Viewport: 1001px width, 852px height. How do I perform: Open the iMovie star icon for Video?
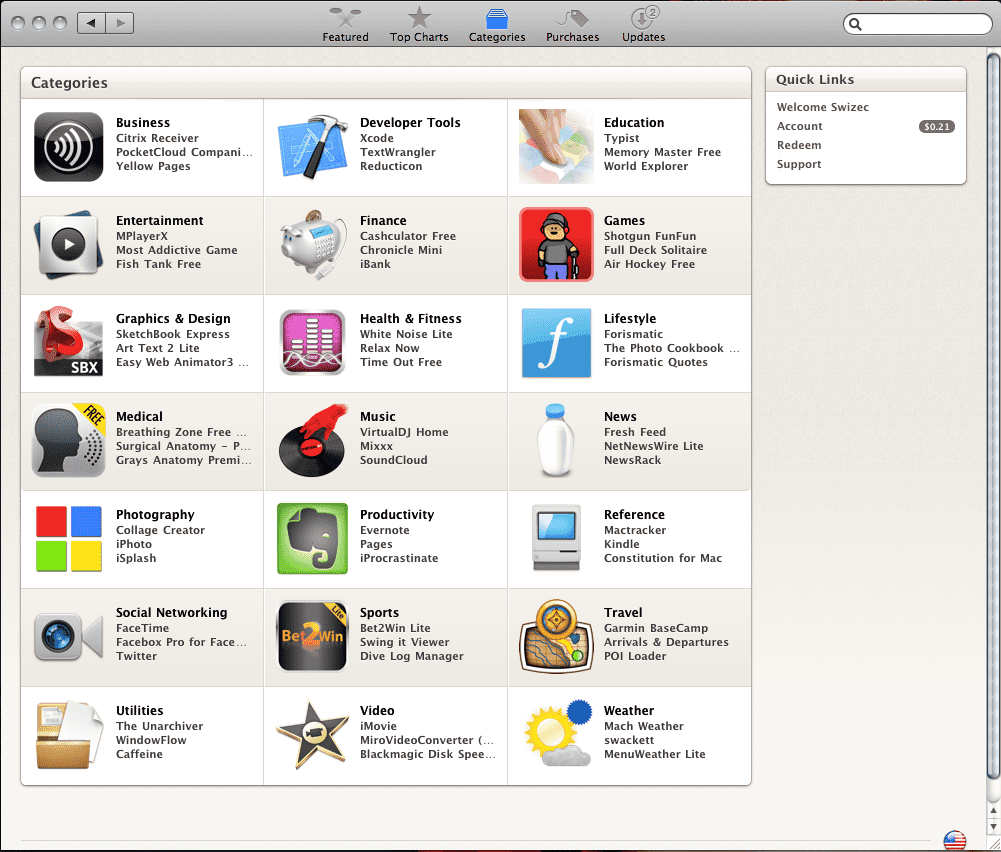312,735
